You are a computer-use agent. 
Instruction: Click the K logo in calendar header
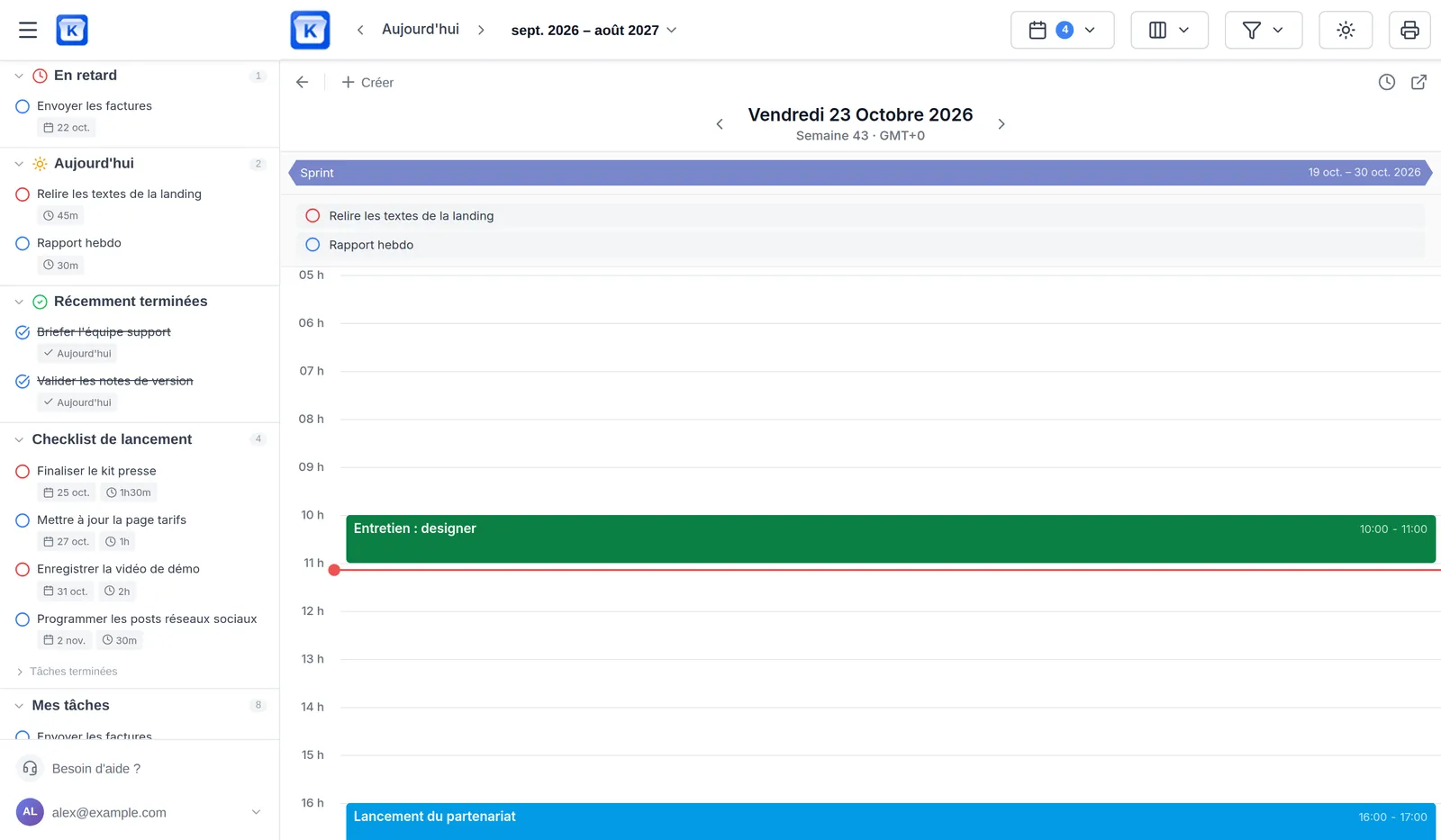coord(310,30)
